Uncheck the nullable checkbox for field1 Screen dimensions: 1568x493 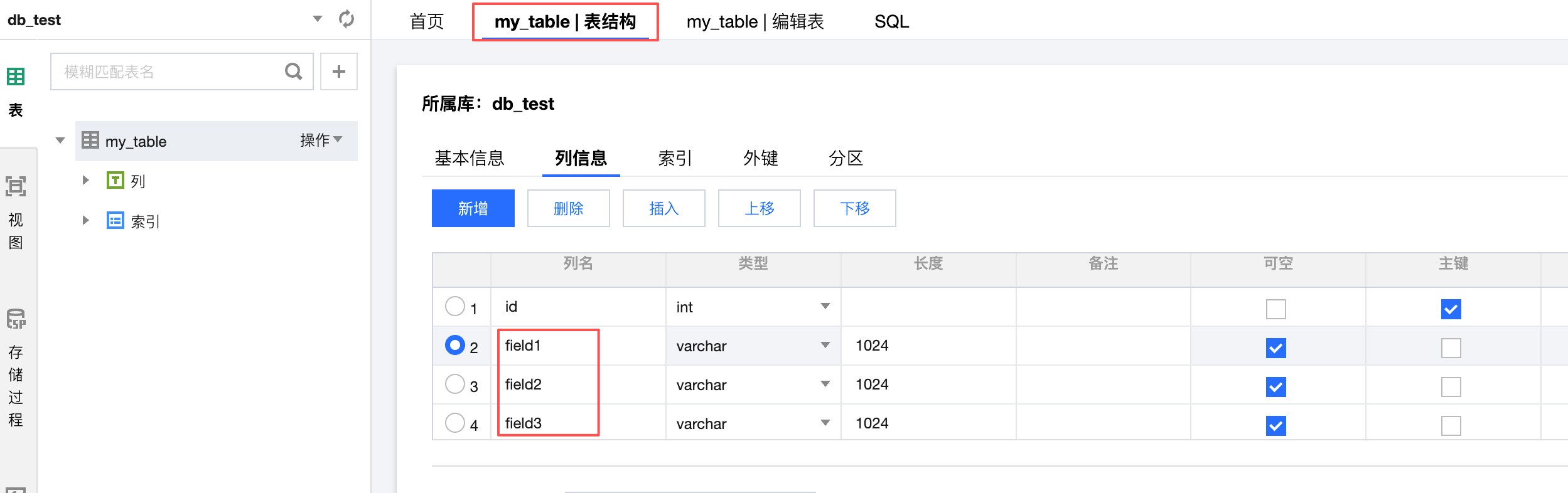click(x=1275, y=347)
